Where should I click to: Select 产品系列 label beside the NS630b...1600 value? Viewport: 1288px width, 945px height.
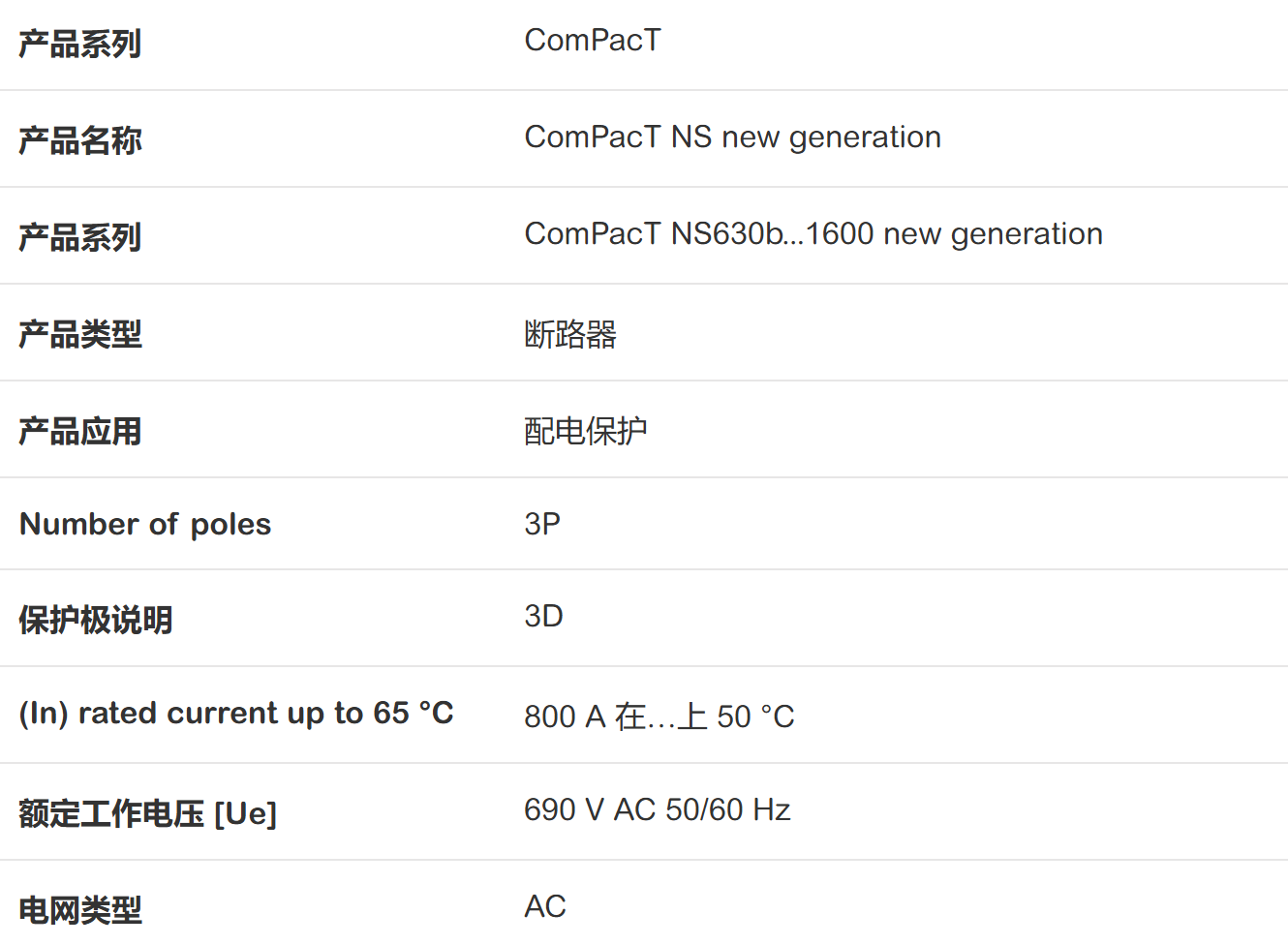pos(80,238)
